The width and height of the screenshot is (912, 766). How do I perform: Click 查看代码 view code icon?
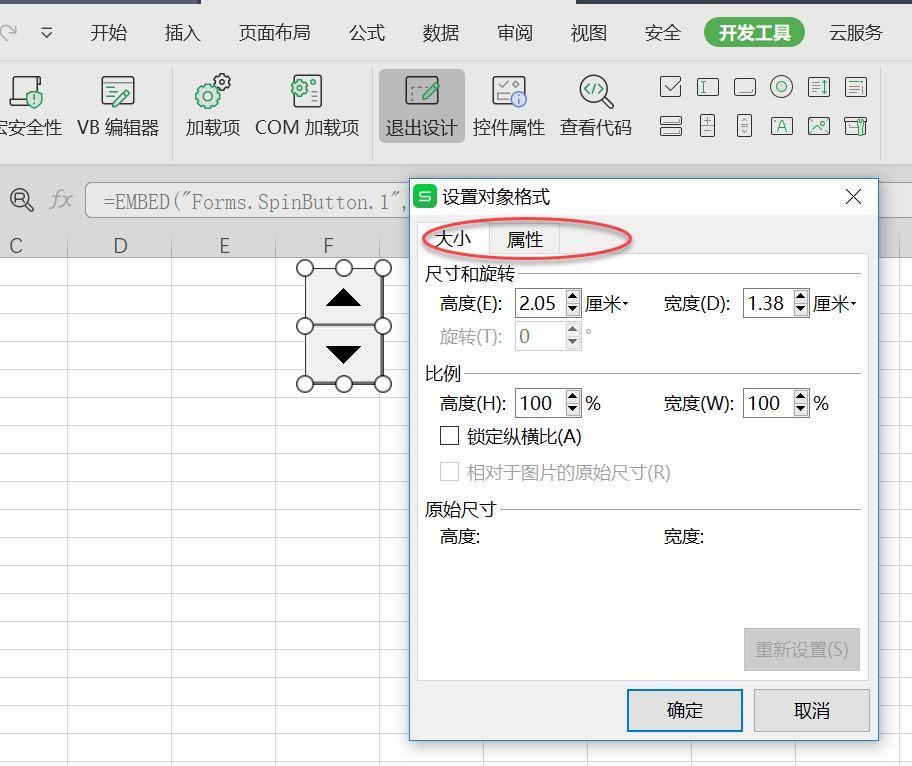click(596, 106)
